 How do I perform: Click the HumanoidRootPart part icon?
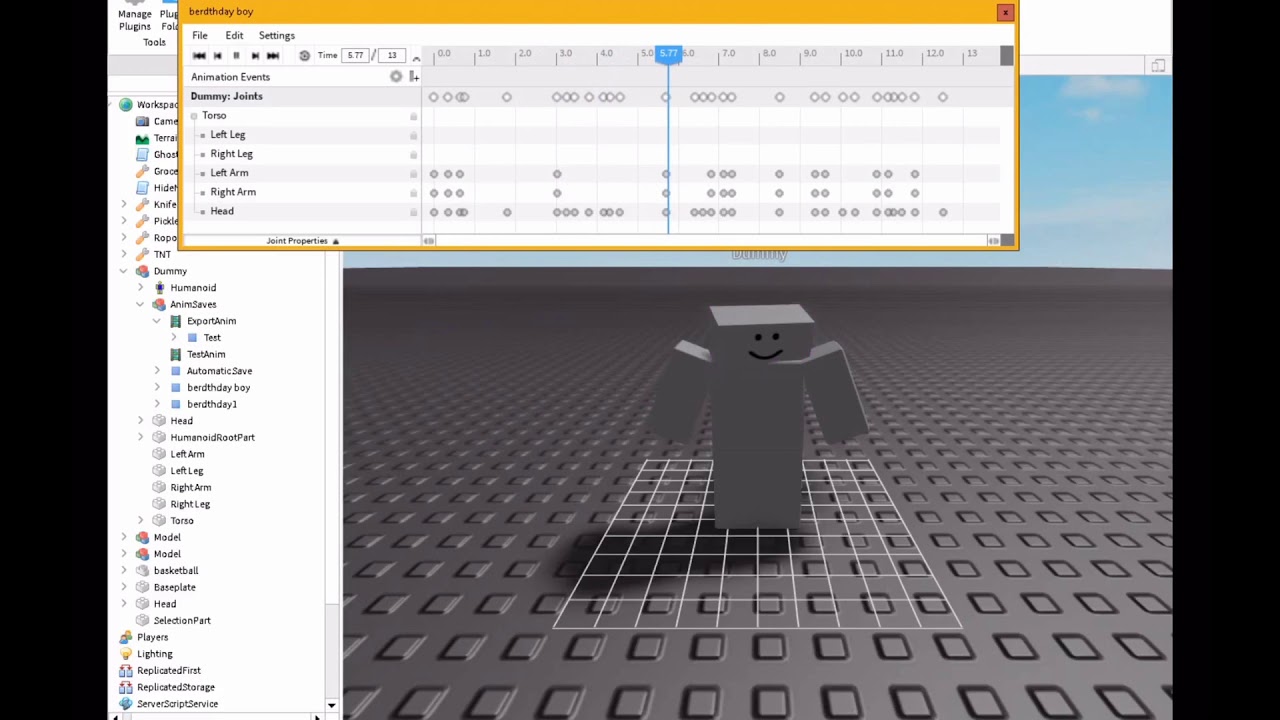click(x=159, y=437)
